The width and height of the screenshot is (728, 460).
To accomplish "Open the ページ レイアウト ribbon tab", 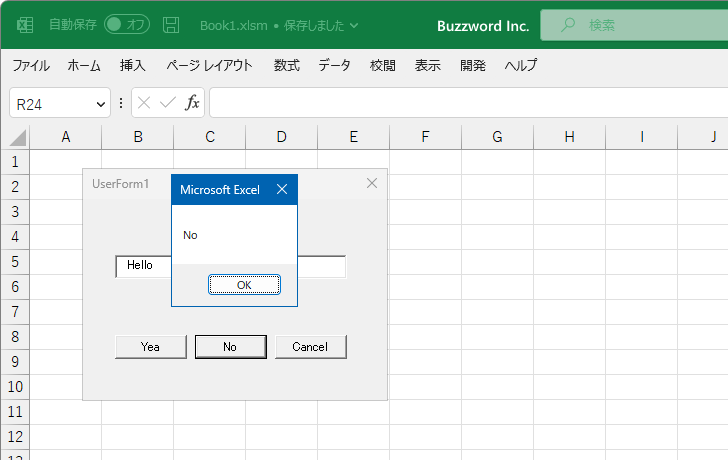I will [209, 65].
